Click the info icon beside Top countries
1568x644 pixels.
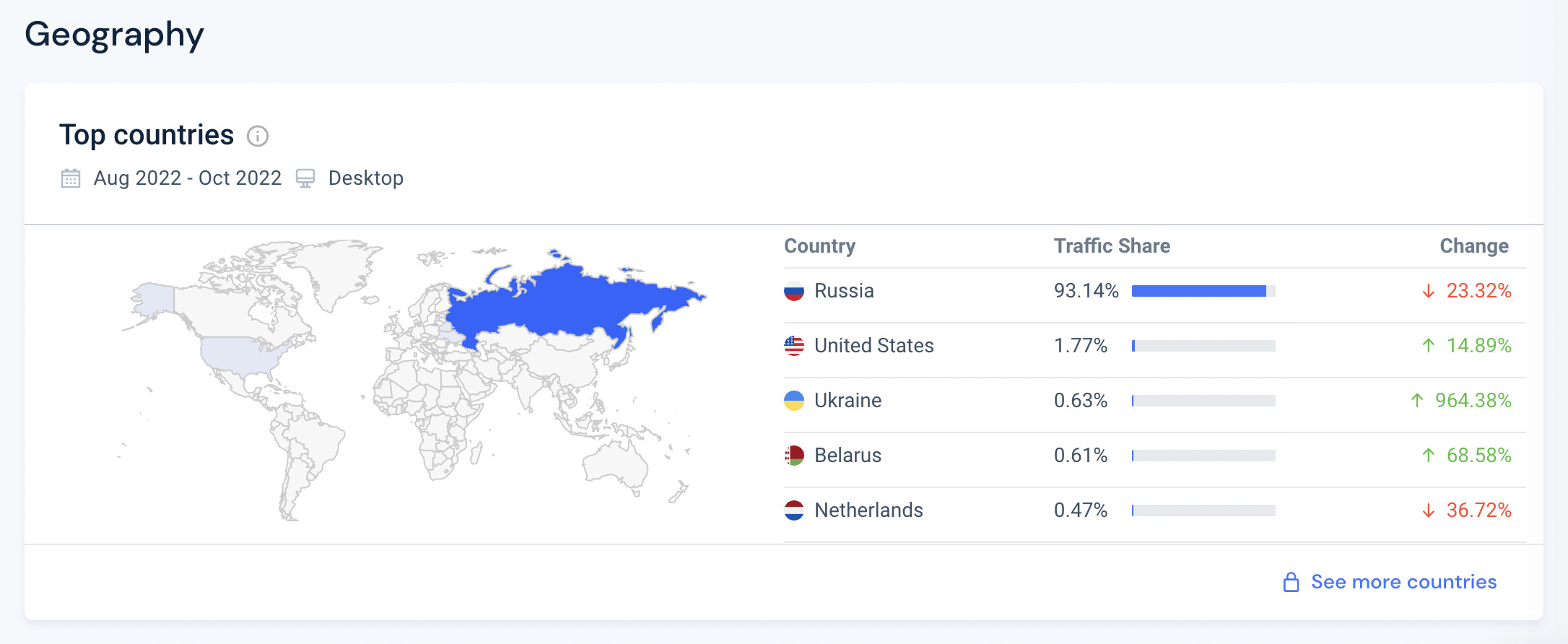point(258,136)
